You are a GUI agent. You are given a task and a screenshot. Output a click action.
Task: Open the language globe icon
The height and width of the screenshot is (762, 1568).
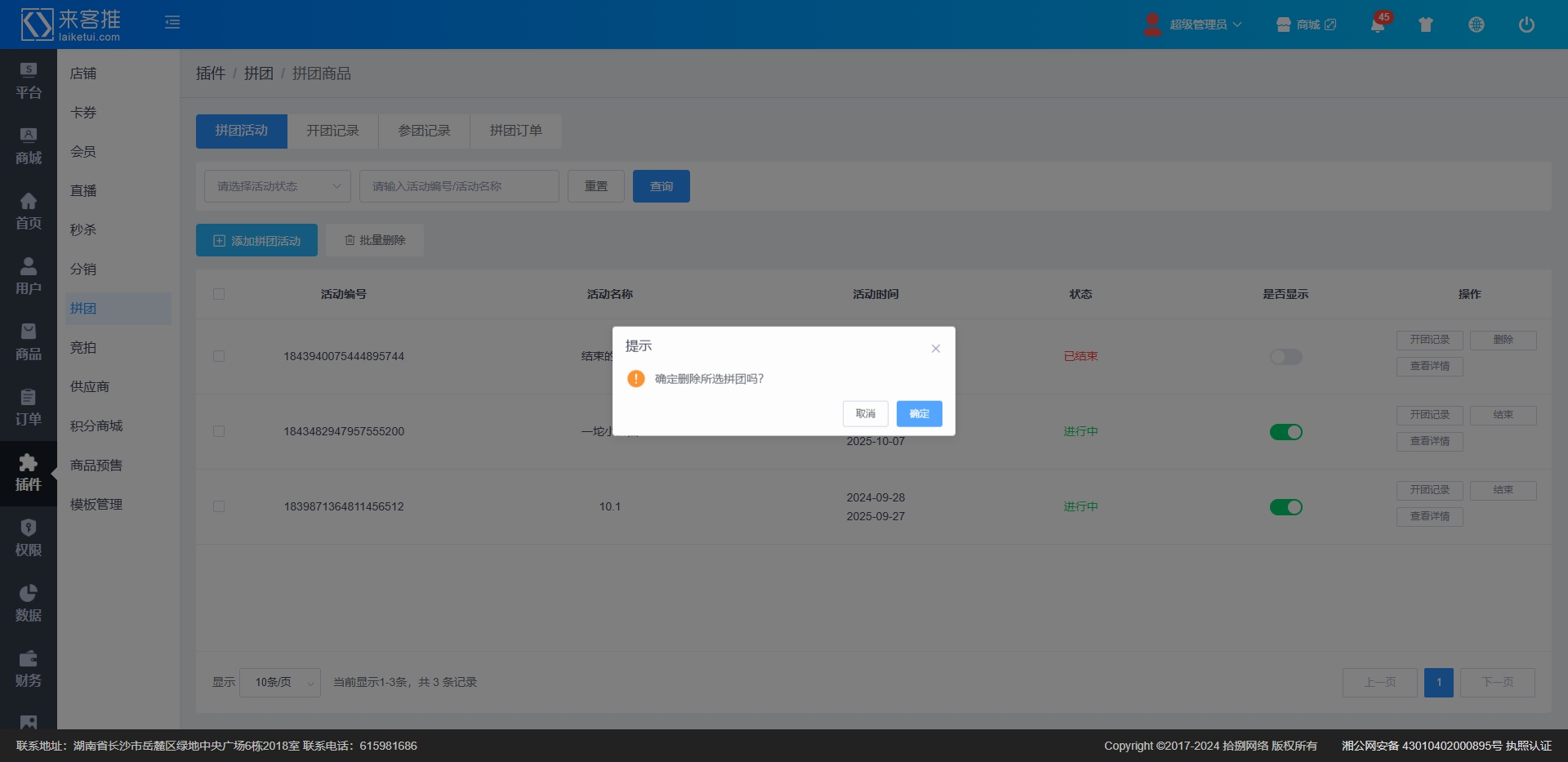(1476, 25)
